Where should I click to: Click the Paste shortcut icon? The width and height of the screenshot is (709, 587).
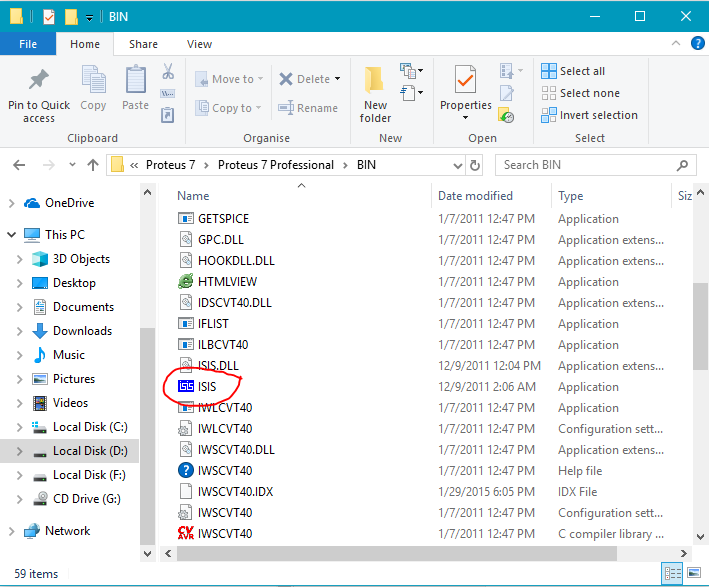point(168,114)
